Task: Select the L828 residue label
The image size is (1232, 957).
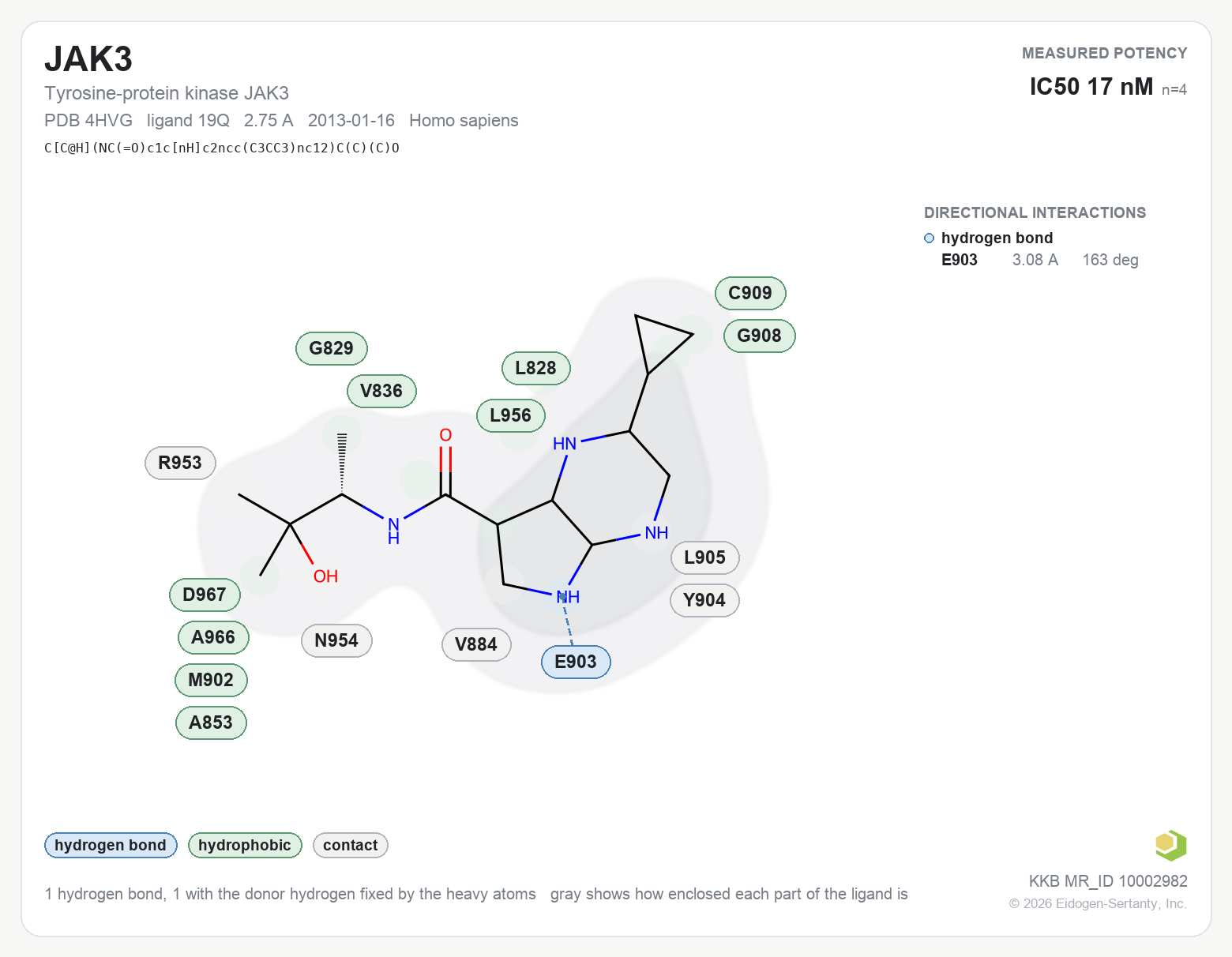Action: click(x=535, y=368)
